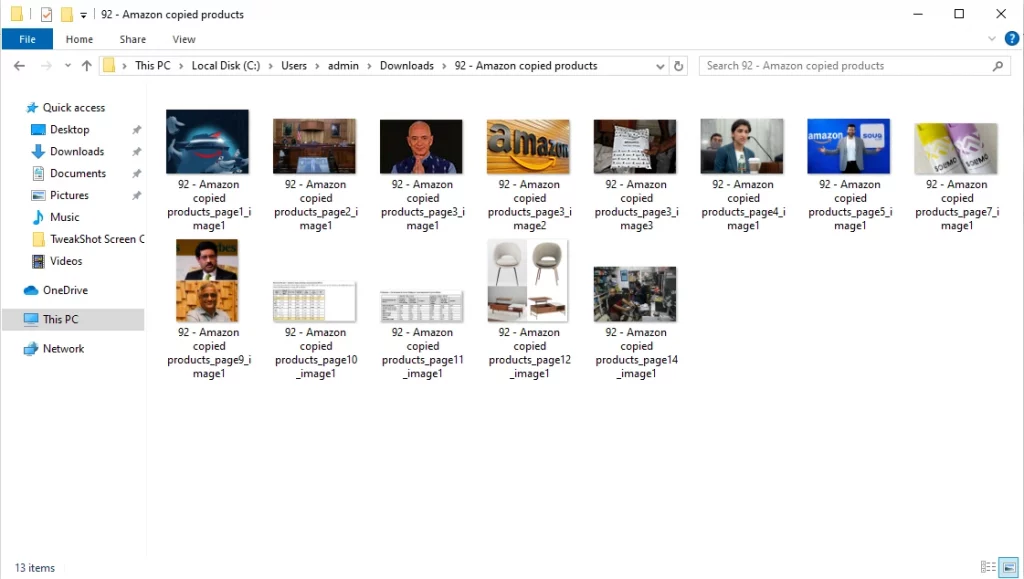The image size is (1024, 579).
Task: Click the pin icon next to Documents
Action: 136,174
